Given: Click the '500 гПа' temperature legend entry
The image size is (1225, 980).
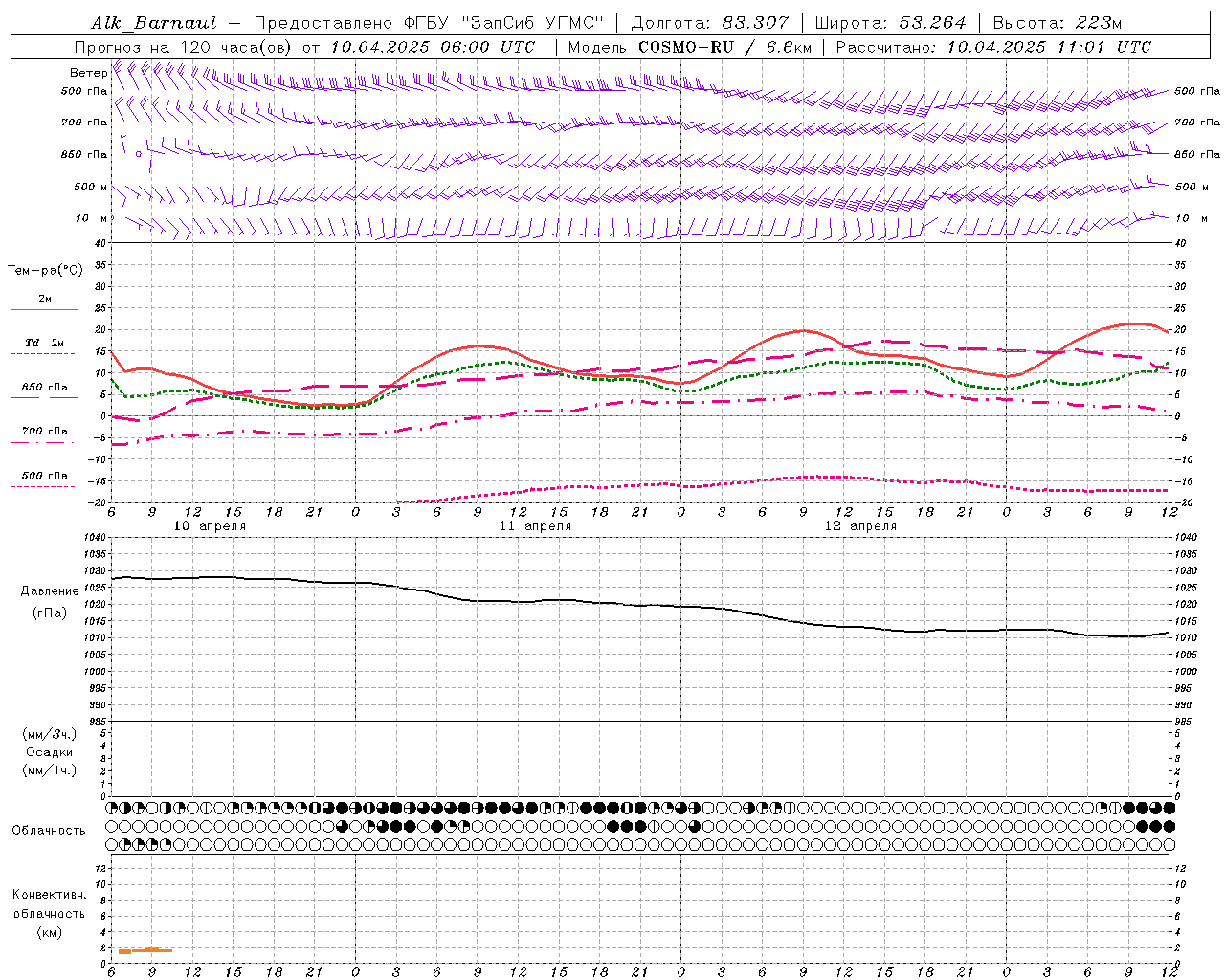Looking at the screenshot, I should (45, 476).
